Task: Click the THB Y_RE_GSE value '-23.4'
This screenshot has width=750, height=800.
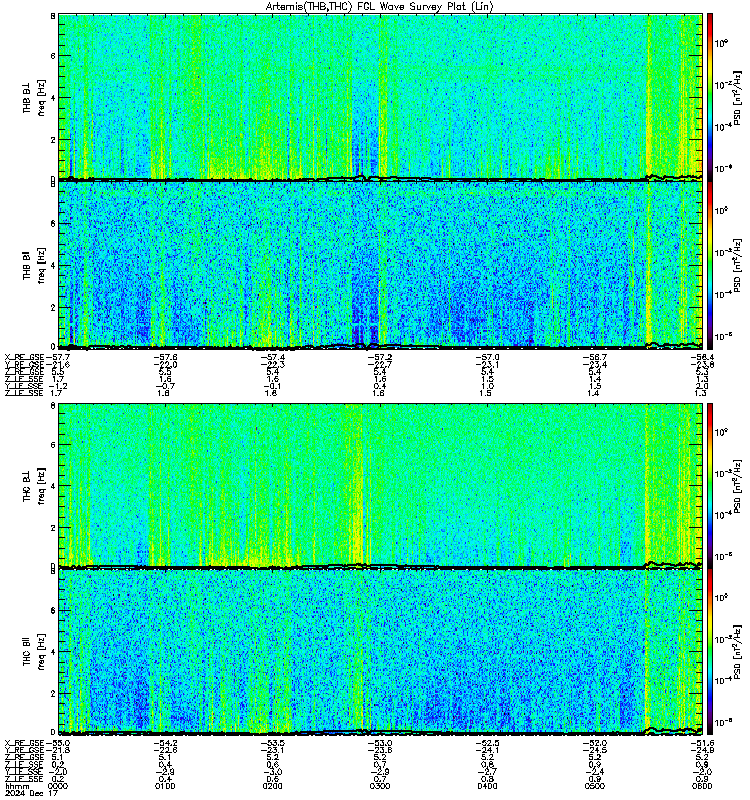Action: tap(595, 365)
